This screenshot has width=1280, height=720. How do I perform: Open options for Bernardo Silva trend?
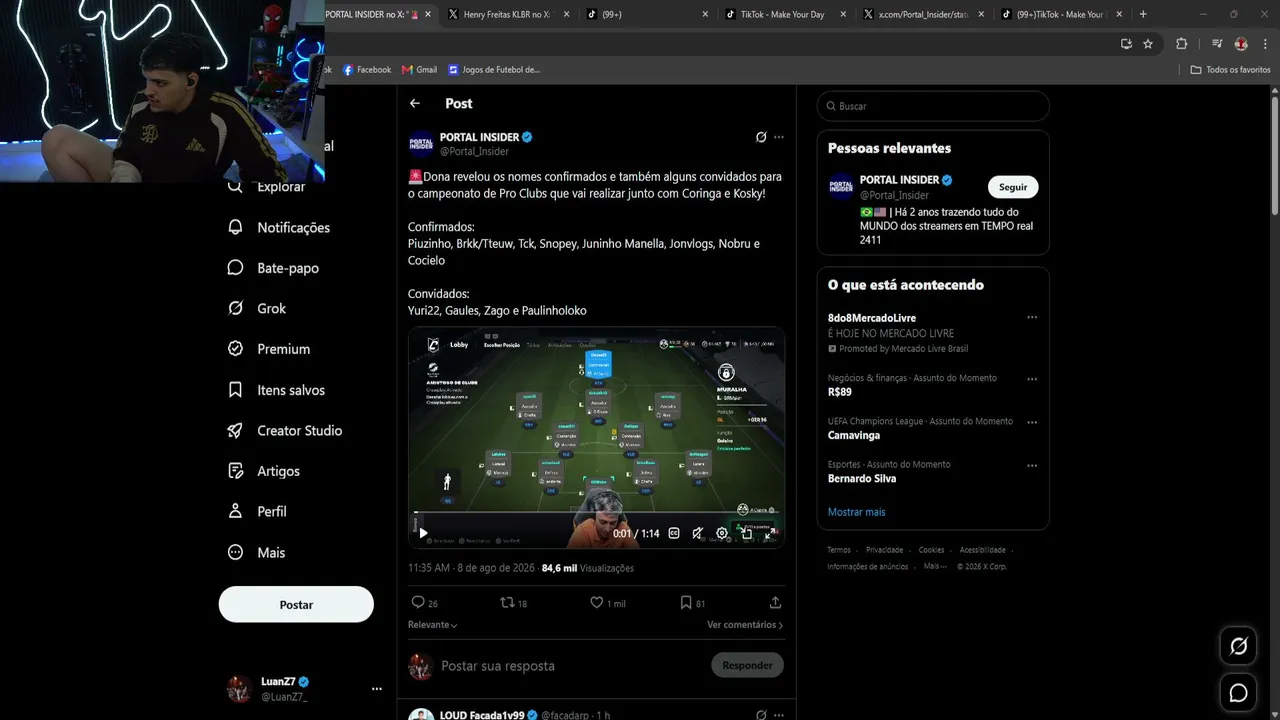pos(1032,465)
